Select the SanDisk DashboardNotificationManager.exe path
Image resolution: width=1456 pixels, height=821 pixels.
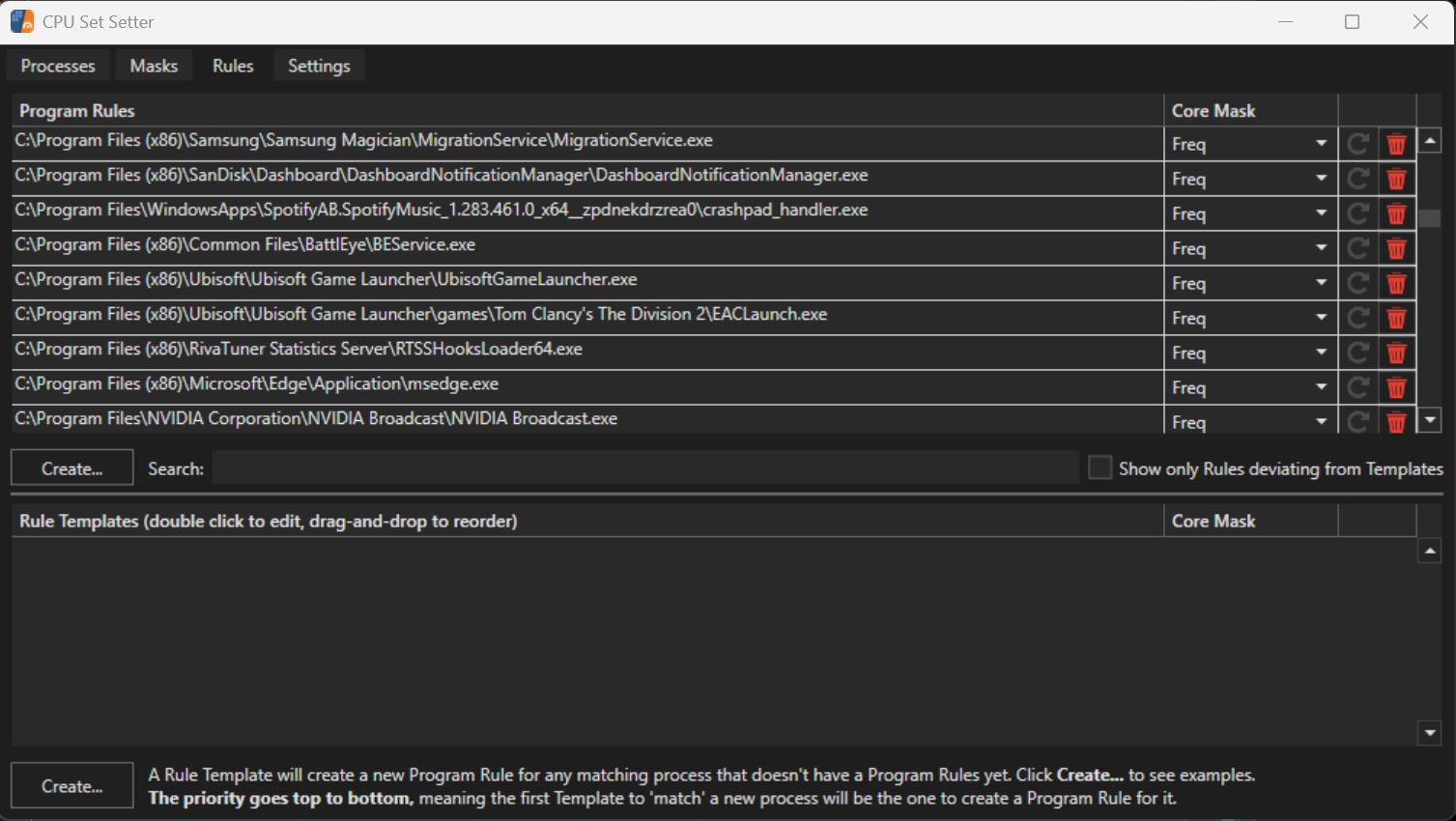pos(442,175)
